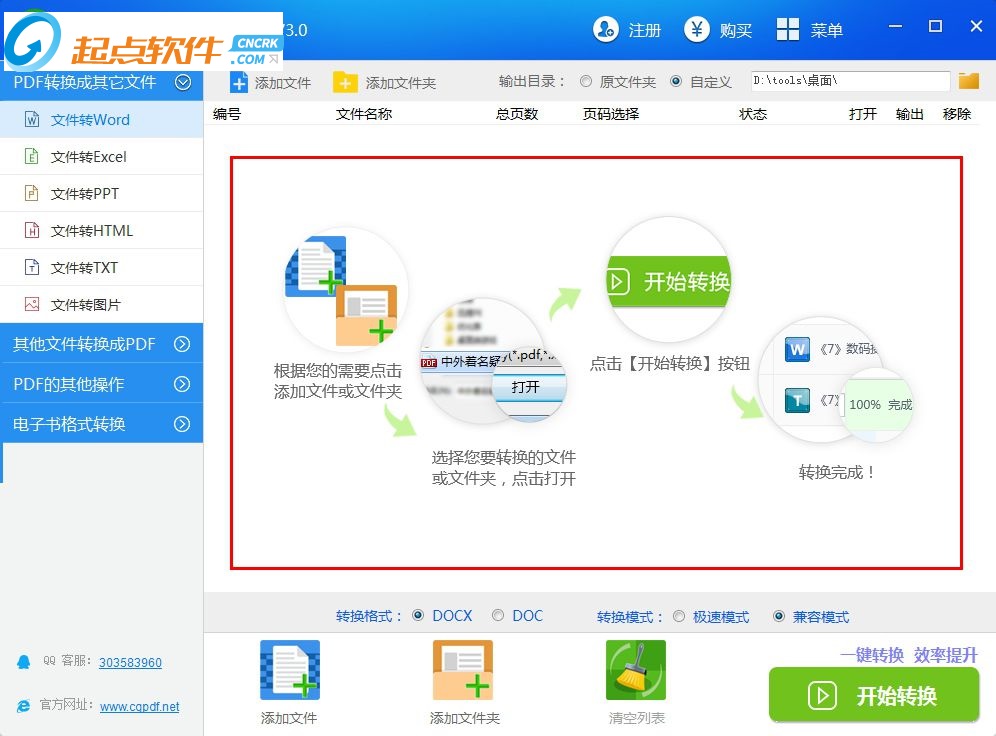Browse output directory with the folder icon
The width and height of the screenshot is (996, 736).
point(969,81)
